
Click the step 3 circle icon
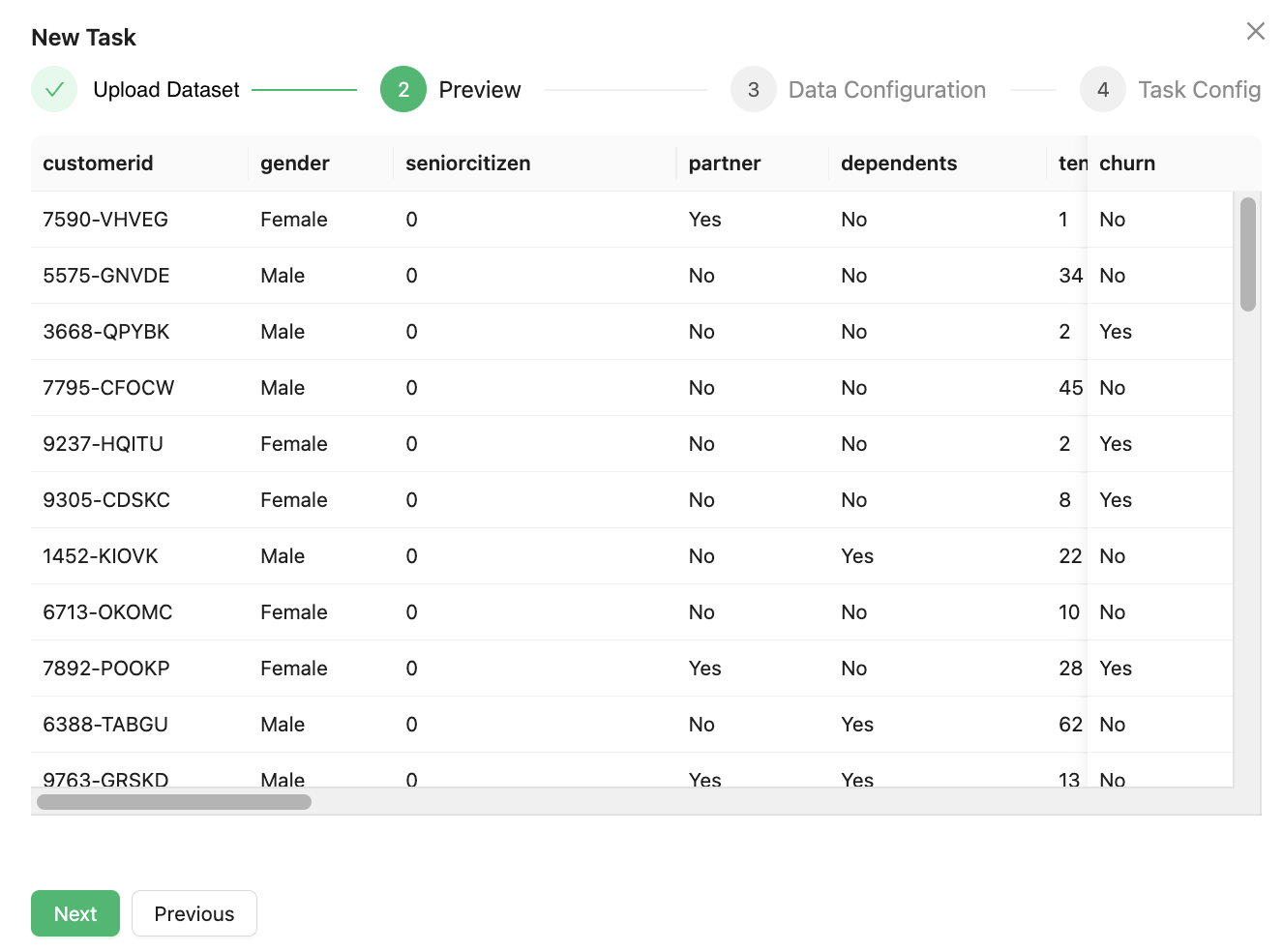[753, 90]
